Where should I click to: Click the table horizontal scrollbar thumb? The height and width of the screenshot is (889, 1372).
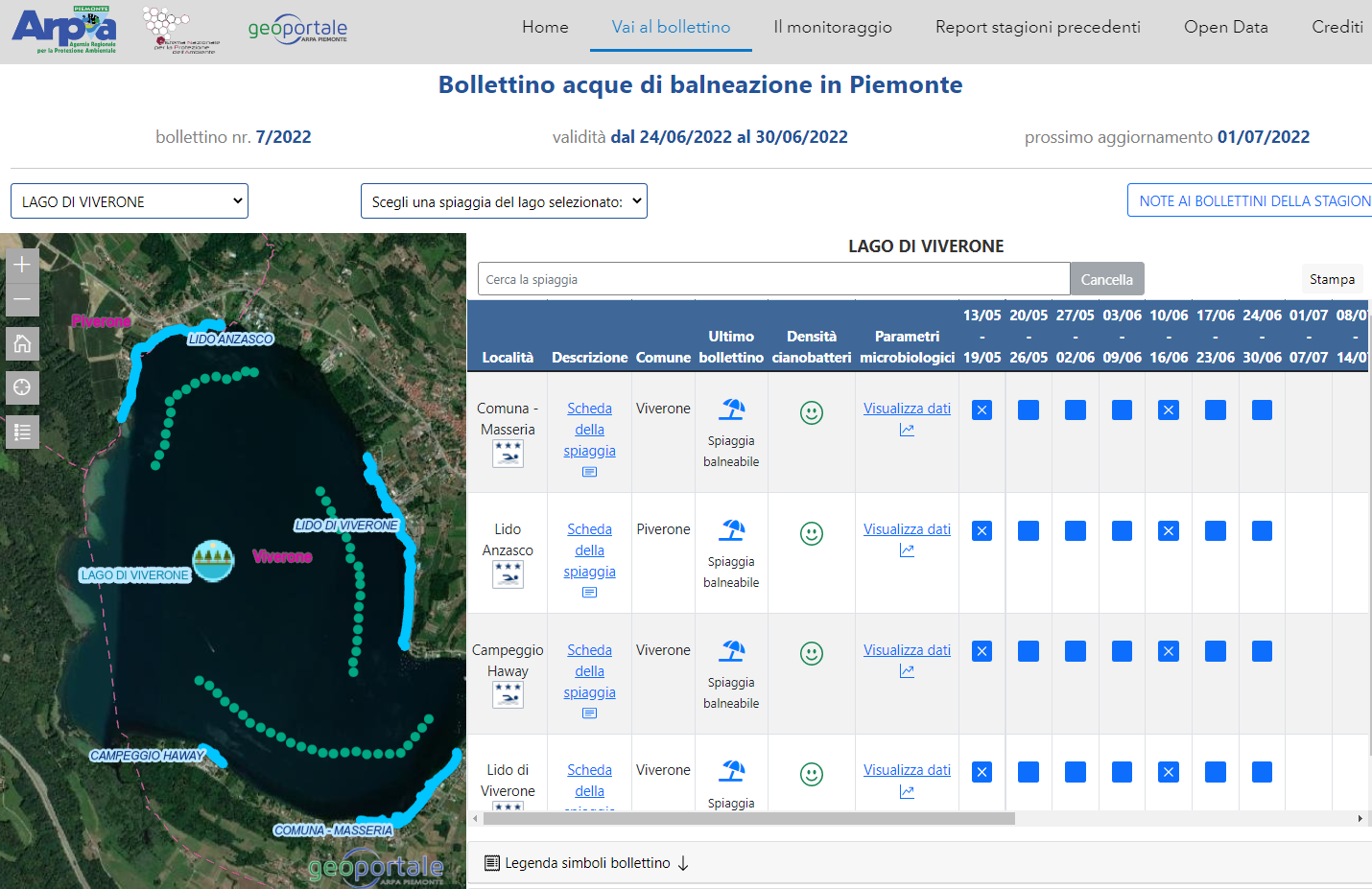coord(748,819)
